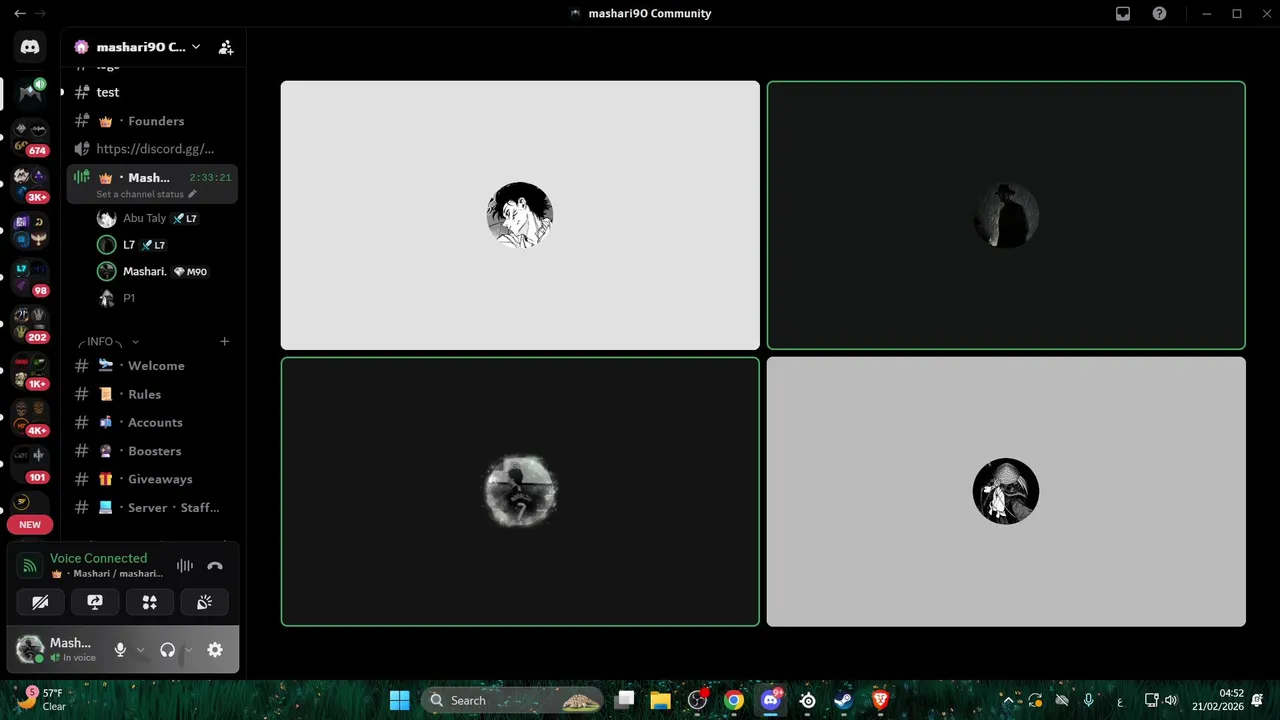
Task: Disconnect from voice with hang-up icon
Action: click(x=215, y=566)
